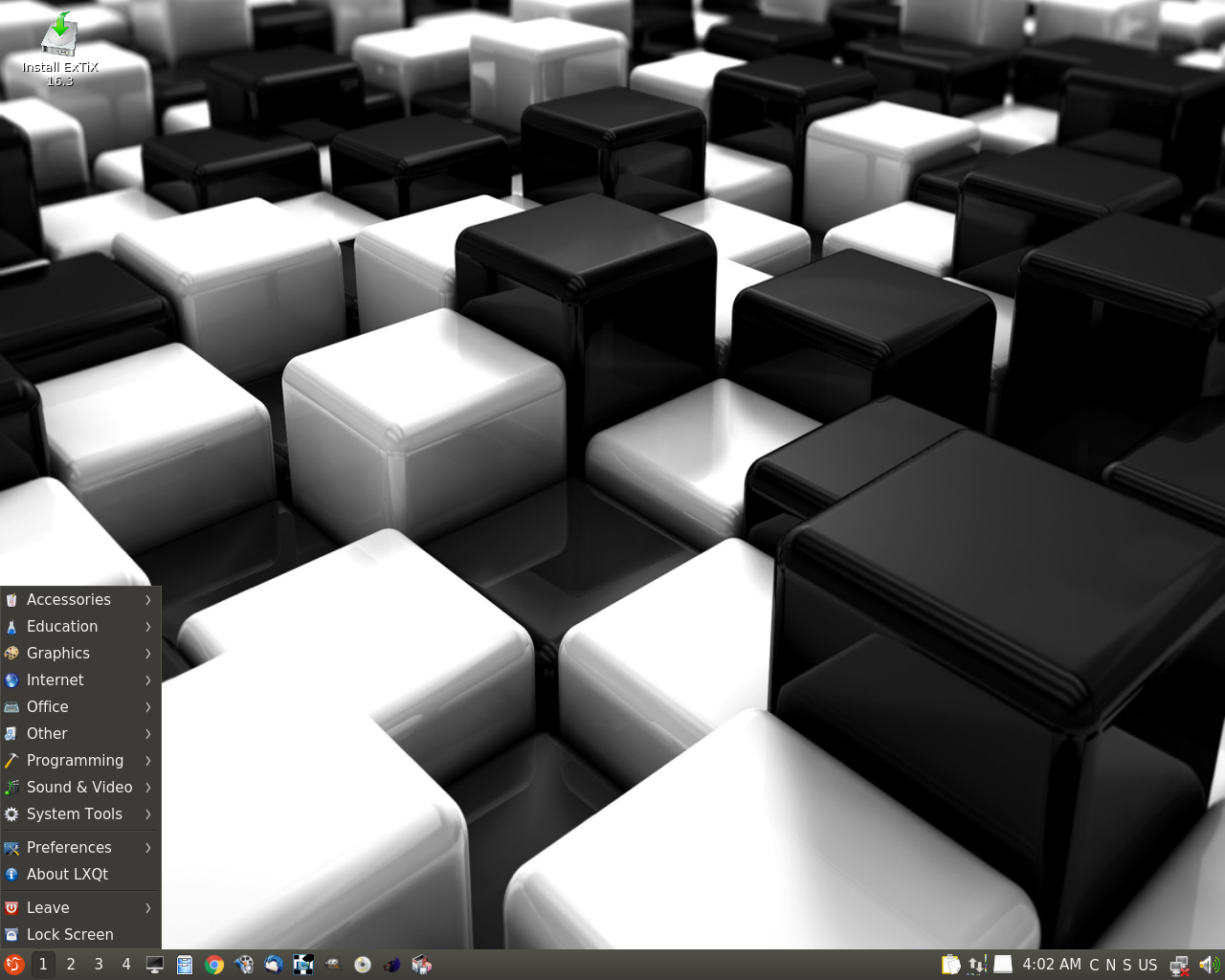Launch Google Chrome from the panel

[x=214, y=965]
